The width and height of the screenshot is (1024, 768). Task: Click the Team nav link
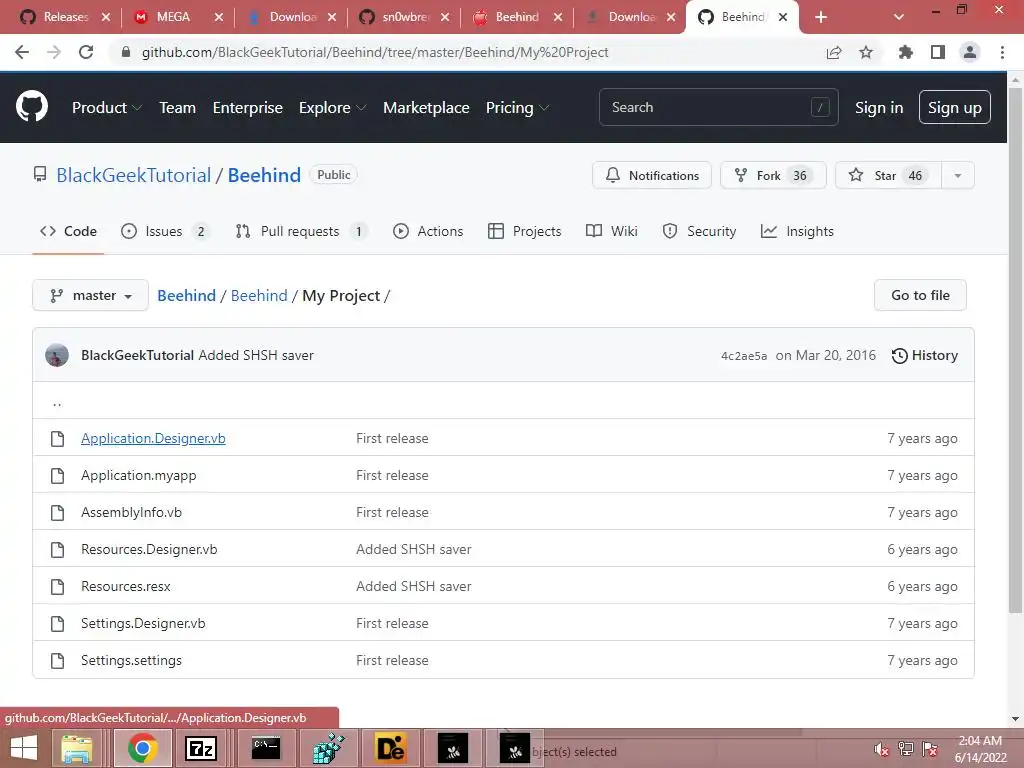tap(178, 108)
